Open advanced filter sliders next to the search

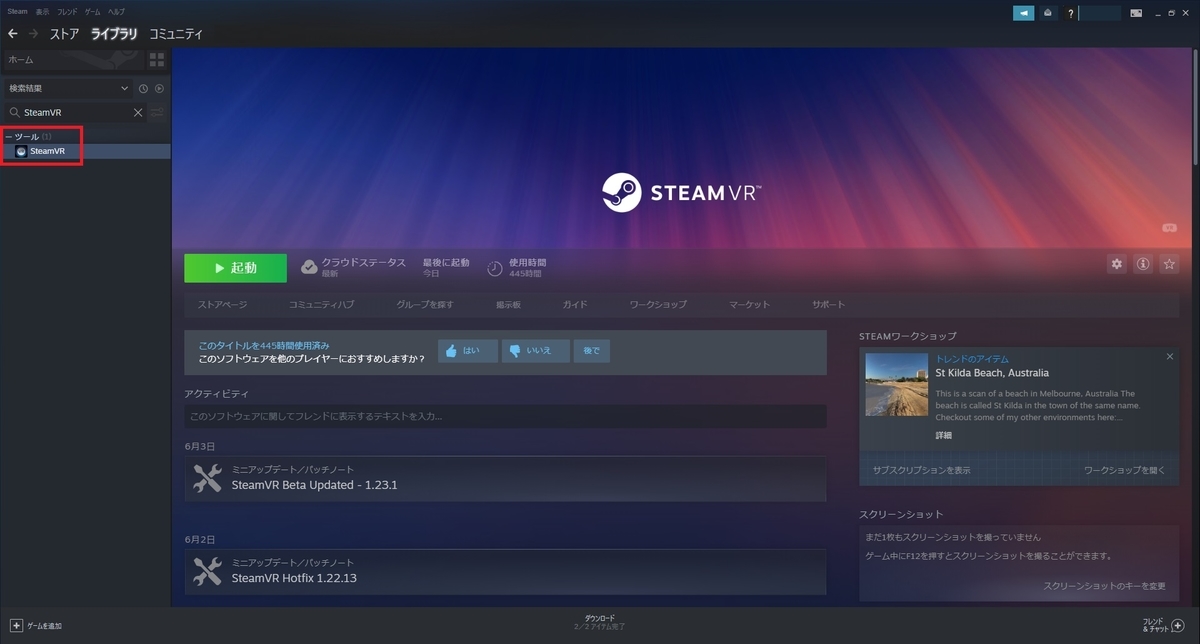click(x=157, y=112)
